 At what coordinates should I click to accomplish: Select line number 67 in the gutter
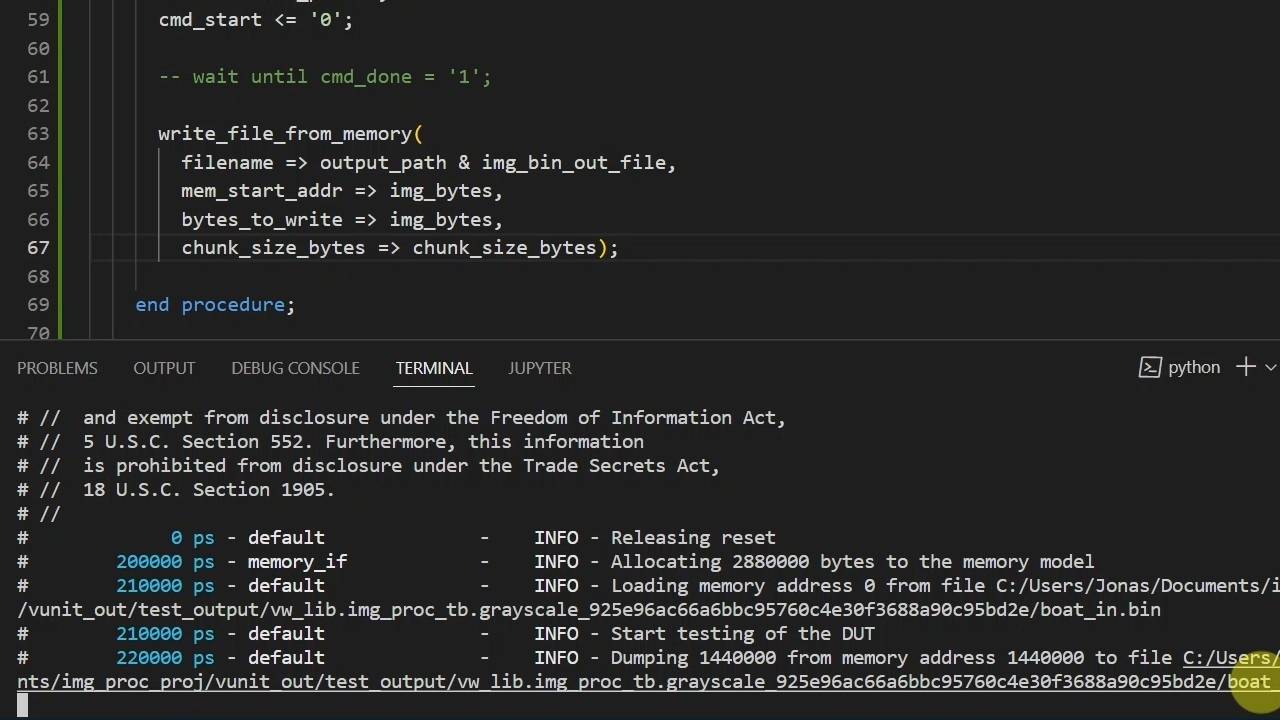coord(38,248)
